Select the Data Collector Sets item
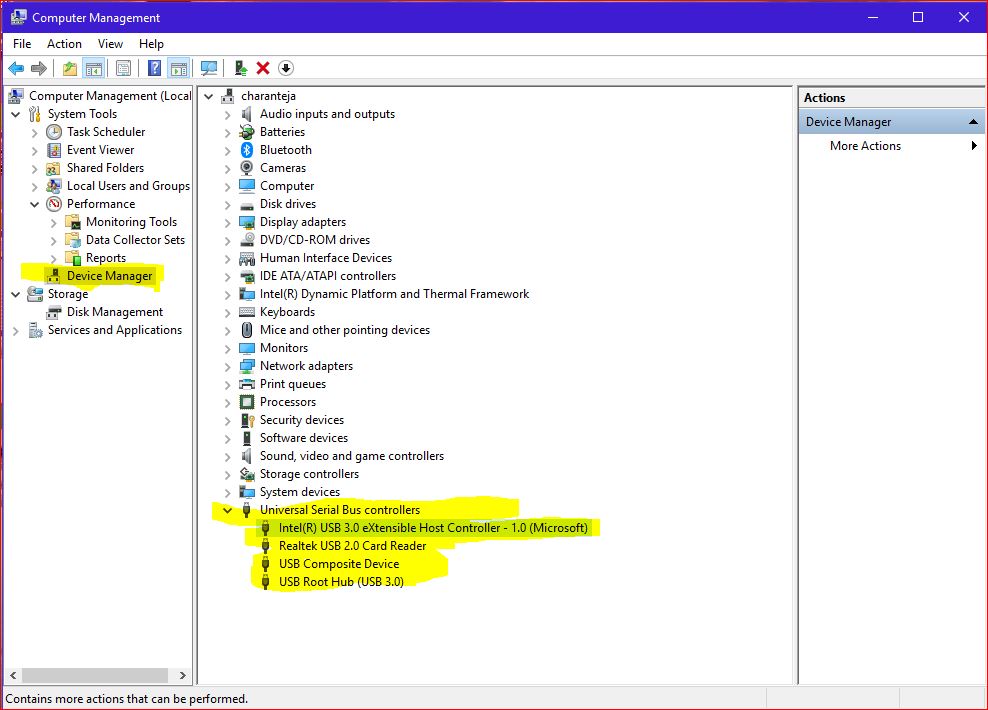This screenshot has height=710, width=988. [x=135, y=240]
